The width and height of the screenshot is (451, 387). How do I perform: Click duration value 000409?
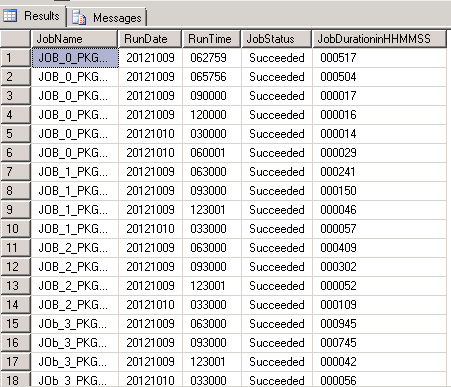(338, 248)
